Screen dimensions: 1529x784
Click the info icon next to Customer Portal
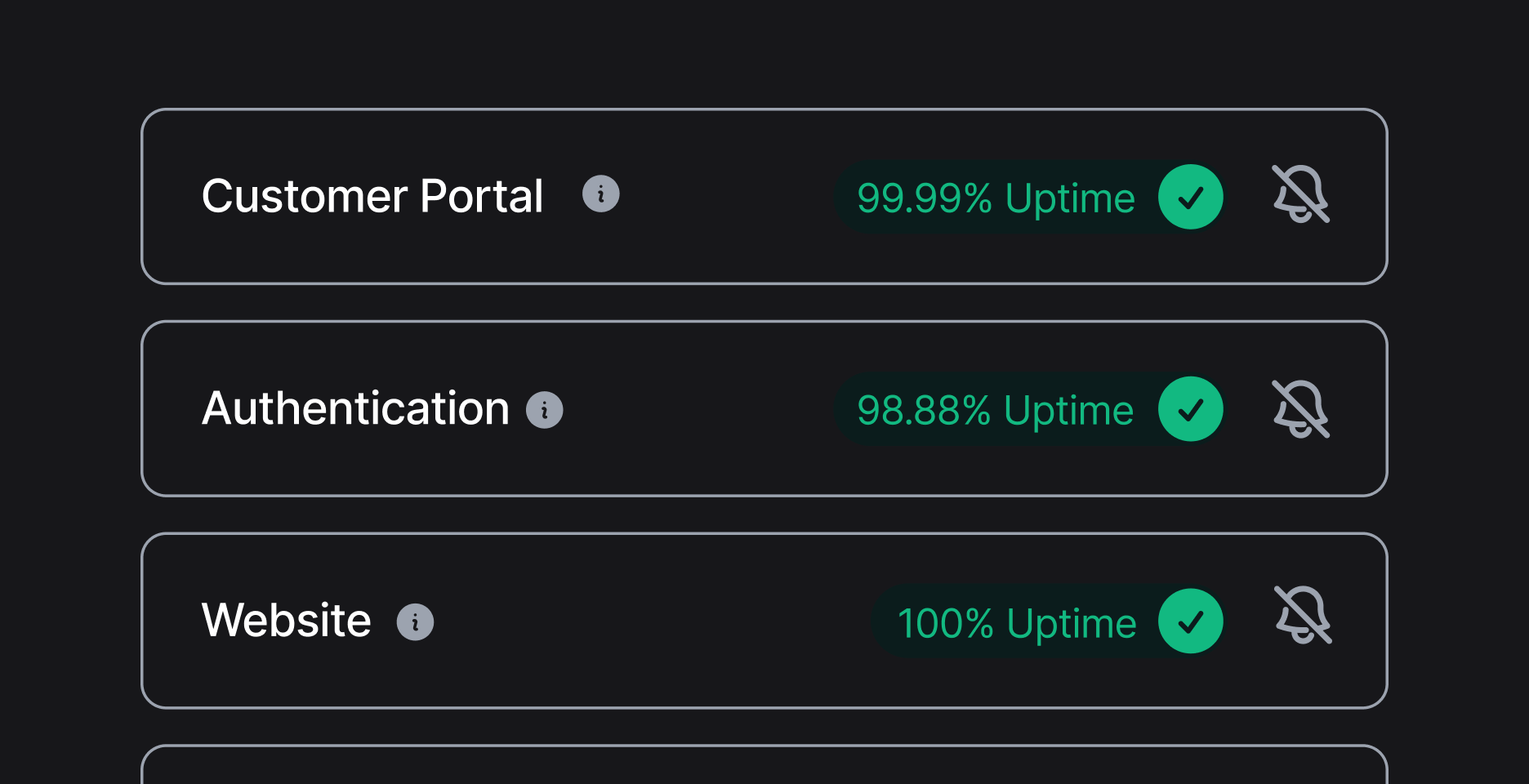pyautogui.click(x=602, y=194)
